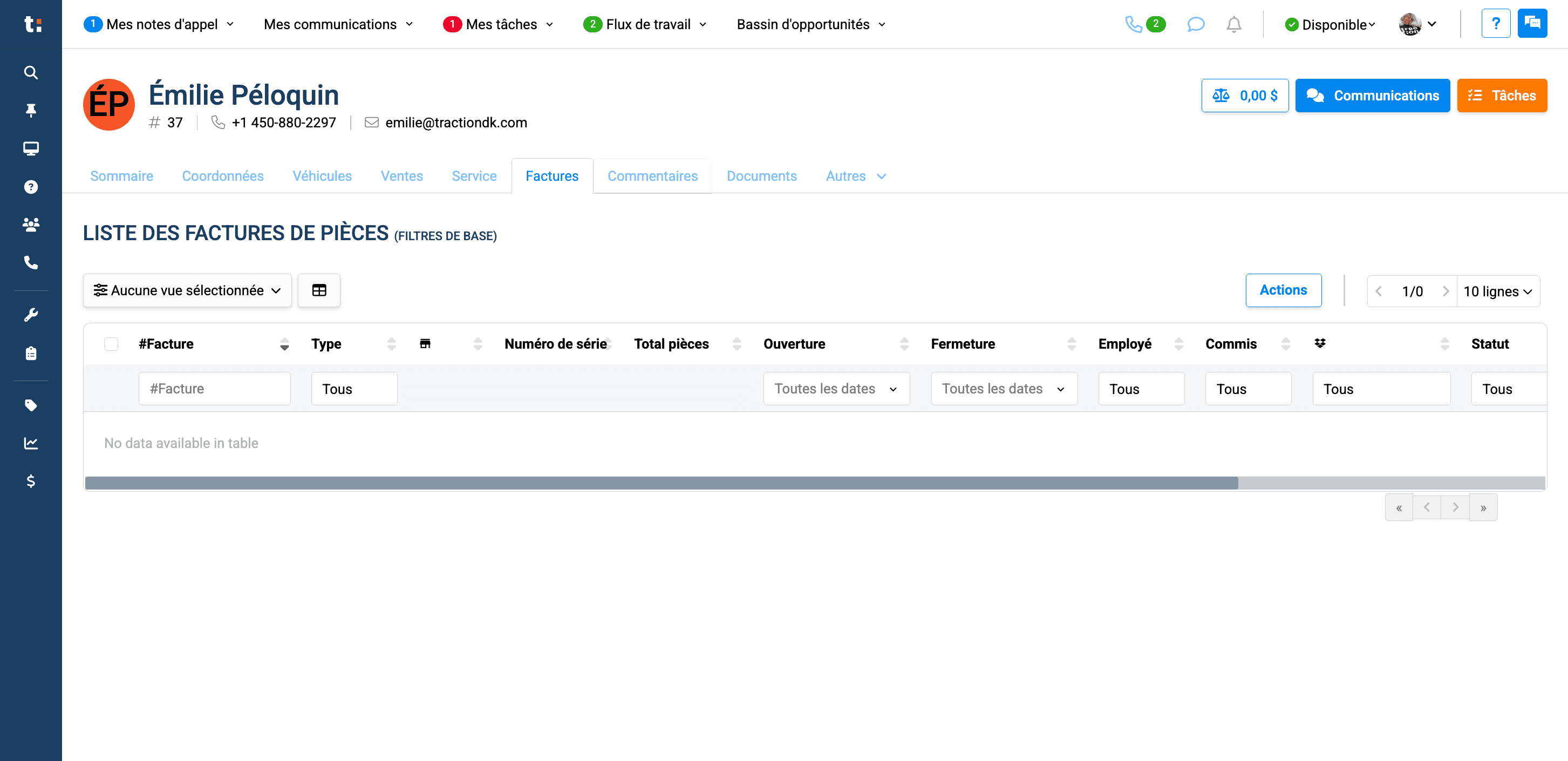
Task: Open the search icon in sidebar
Action: [x=30, y=72]
